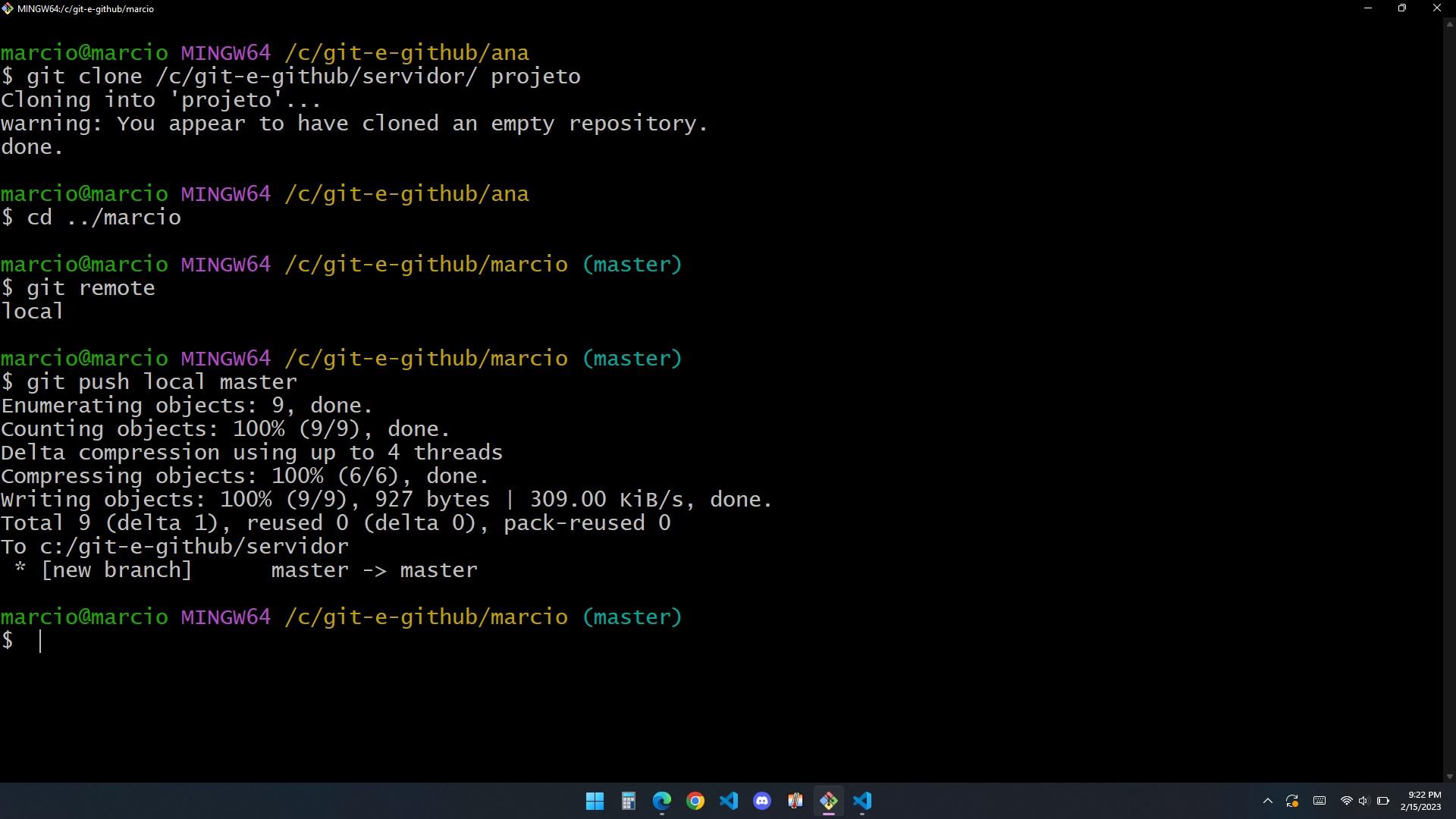Close the MINGW64 terminal window
Image resolution: width=1456 pixels, height=819 pixels.
point(1436,8)
